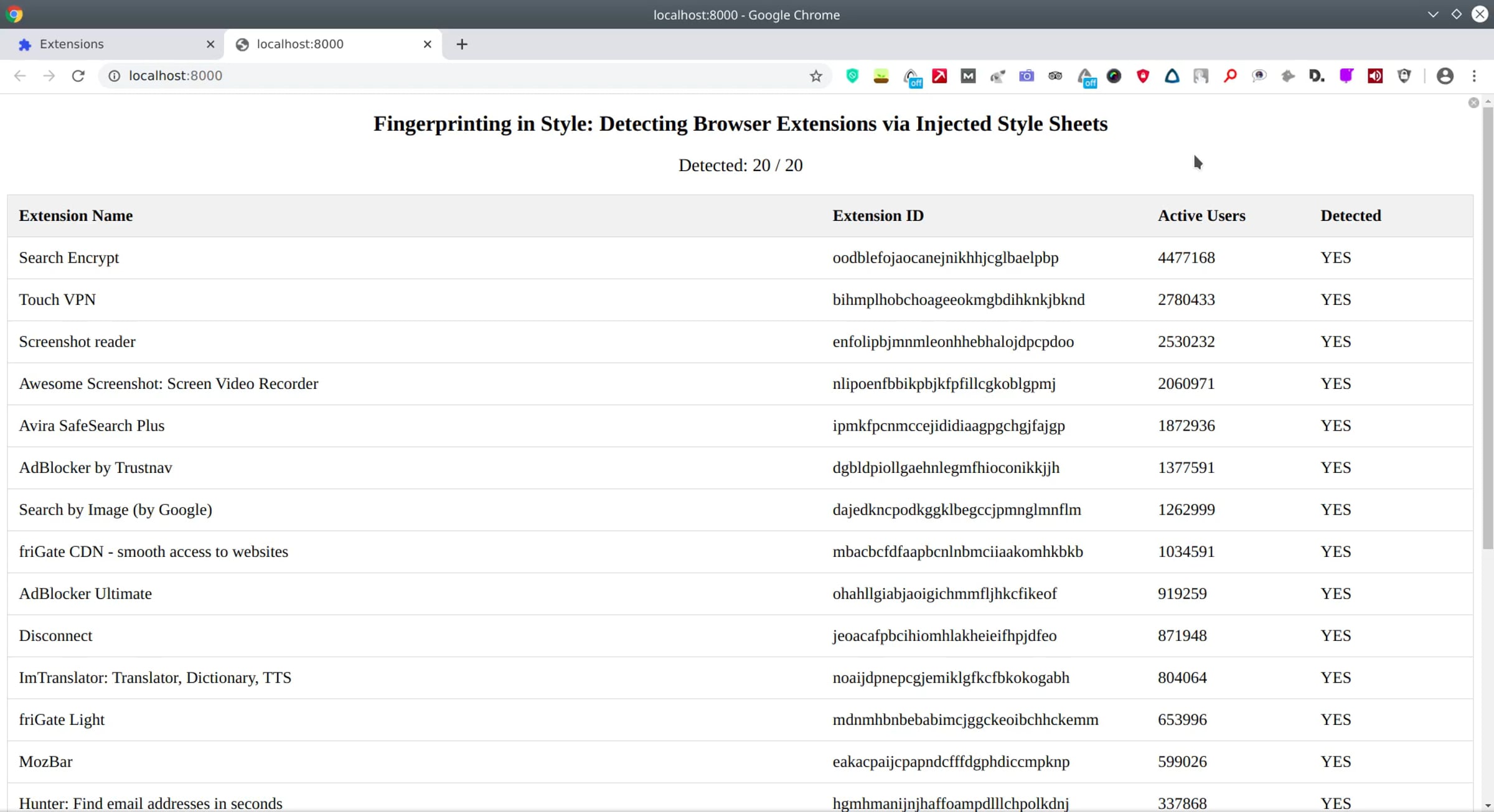Open the dark circular color gauge extension

tap(1114, 76)
